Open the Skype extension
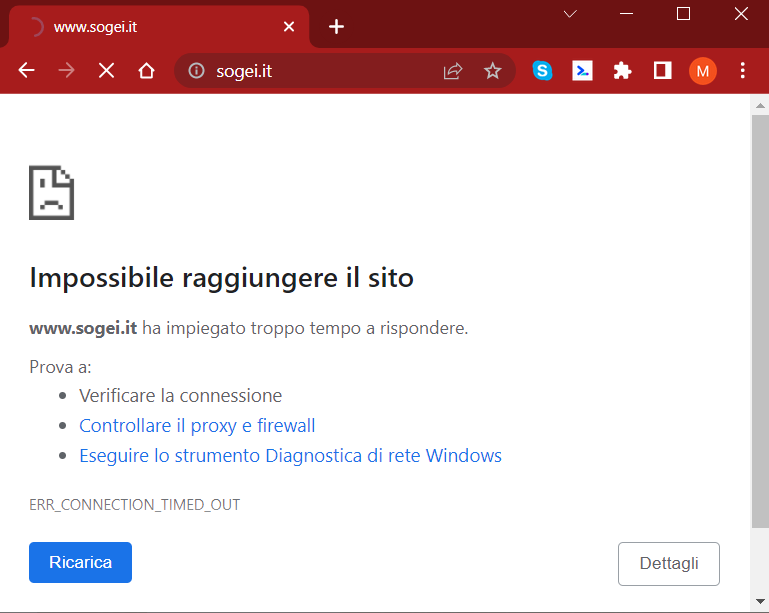769x613 pixels. click(542, 71)
